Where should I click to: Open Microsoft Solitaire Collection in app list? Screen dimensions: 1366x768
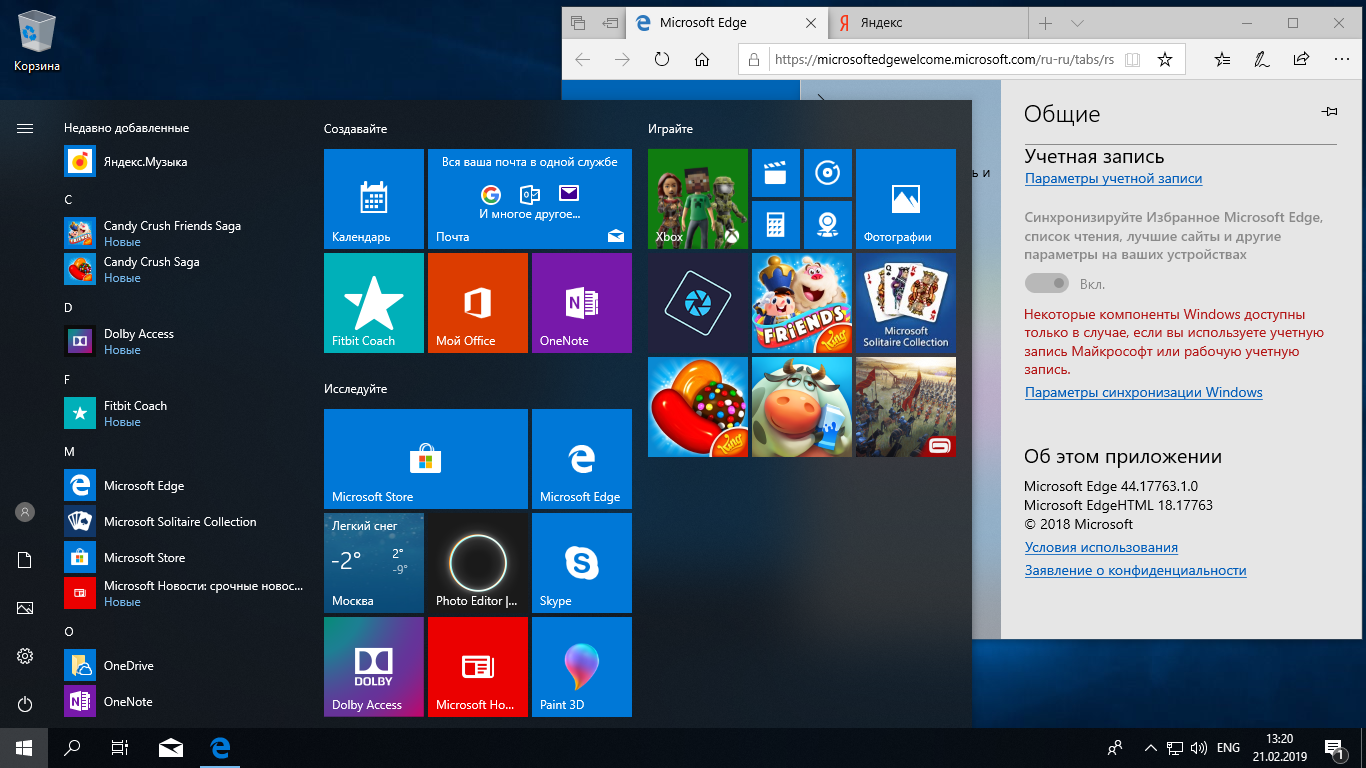pos(182,522)
